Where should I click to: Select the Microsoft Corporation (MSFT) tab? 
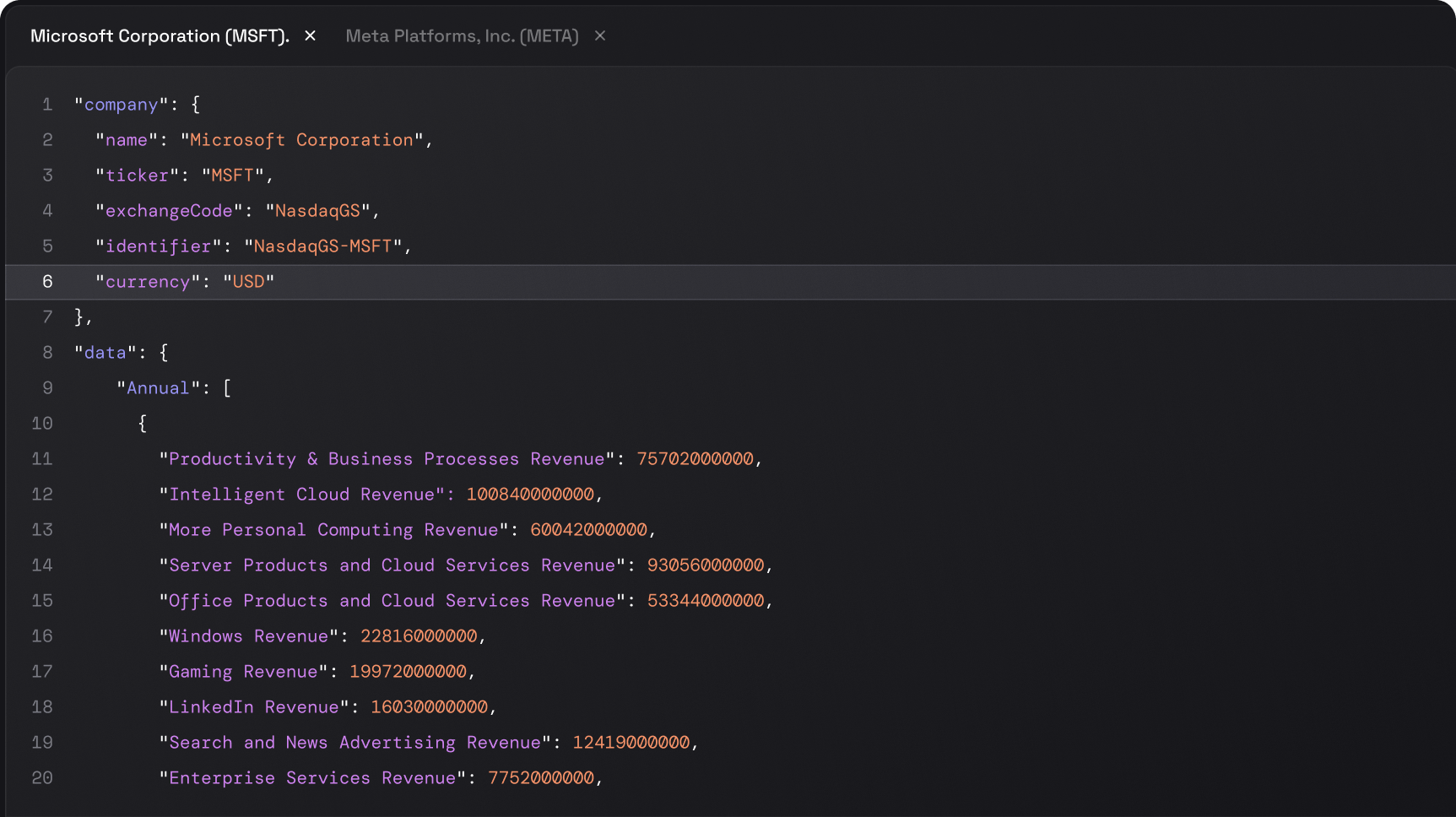160,35
